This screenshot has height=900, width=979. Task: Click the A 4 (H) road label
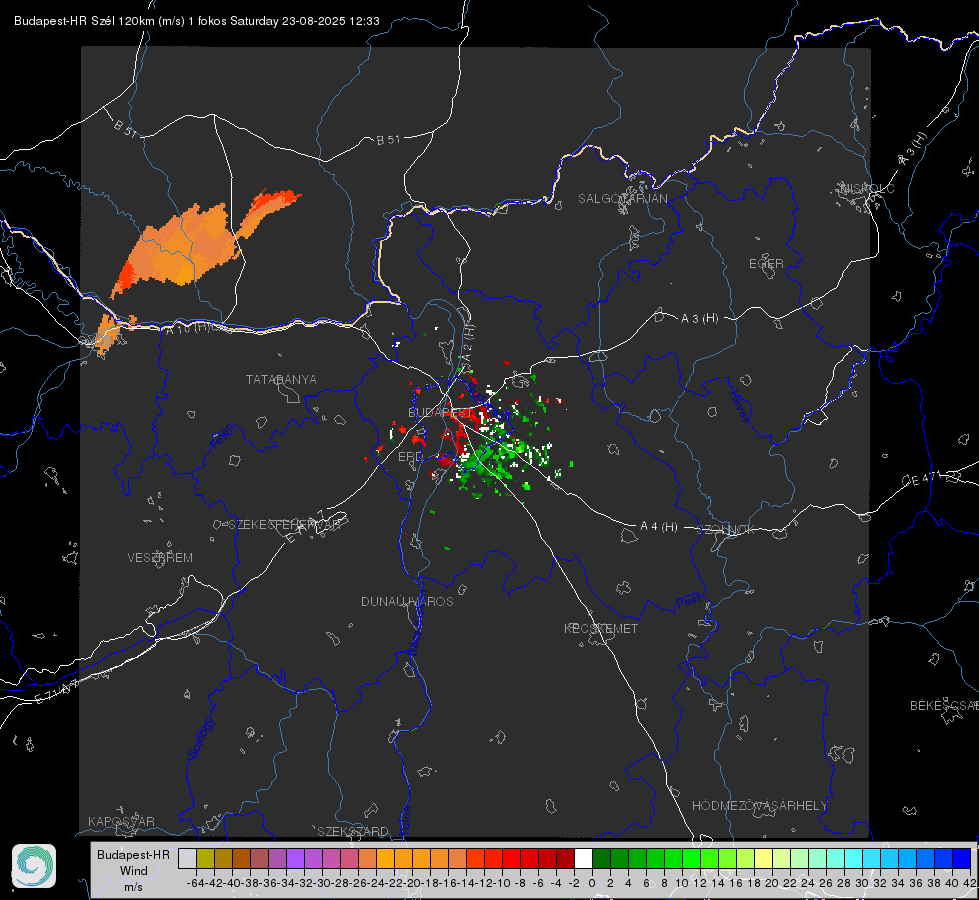pyautogui.click(x=659, y=527)
